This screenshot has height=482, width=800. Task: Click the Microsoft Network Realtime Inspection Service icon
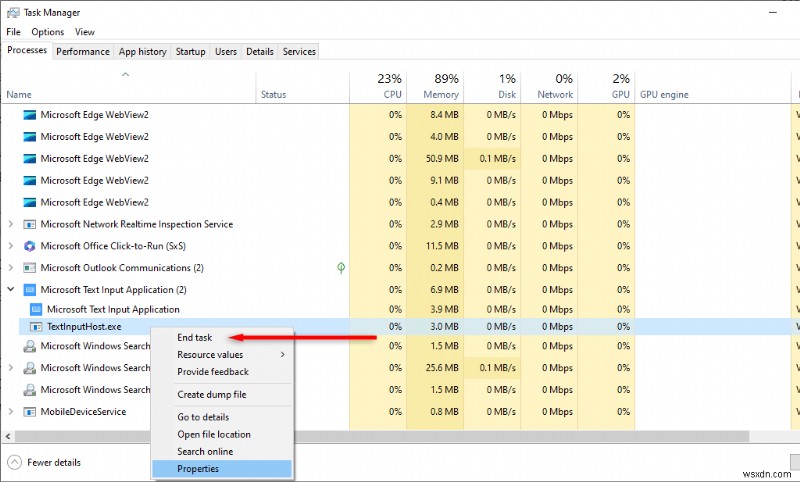(30, 224)
